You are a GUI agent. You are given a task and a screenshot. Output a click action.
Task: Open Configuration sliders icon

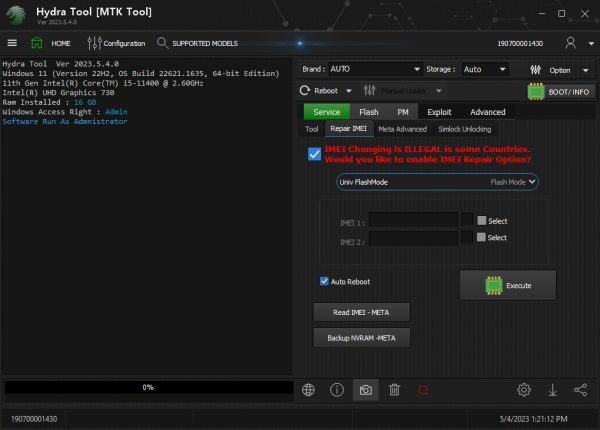click(x=94, y=43)
